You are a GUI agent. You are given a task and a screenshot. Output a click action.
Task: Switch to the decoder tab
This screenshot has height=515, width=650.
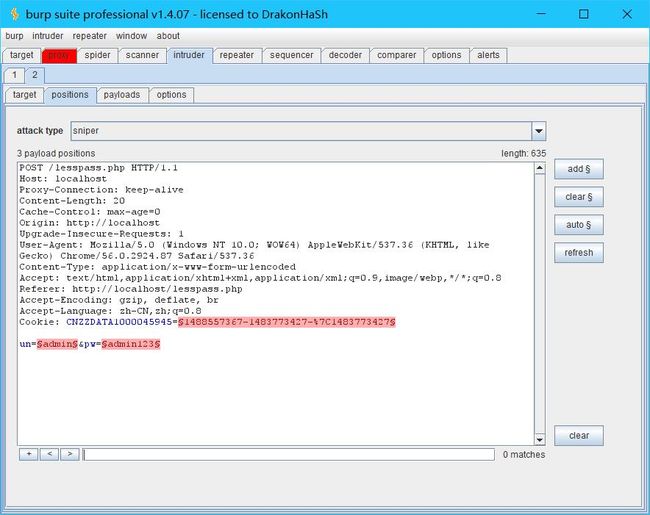point(345,55)
